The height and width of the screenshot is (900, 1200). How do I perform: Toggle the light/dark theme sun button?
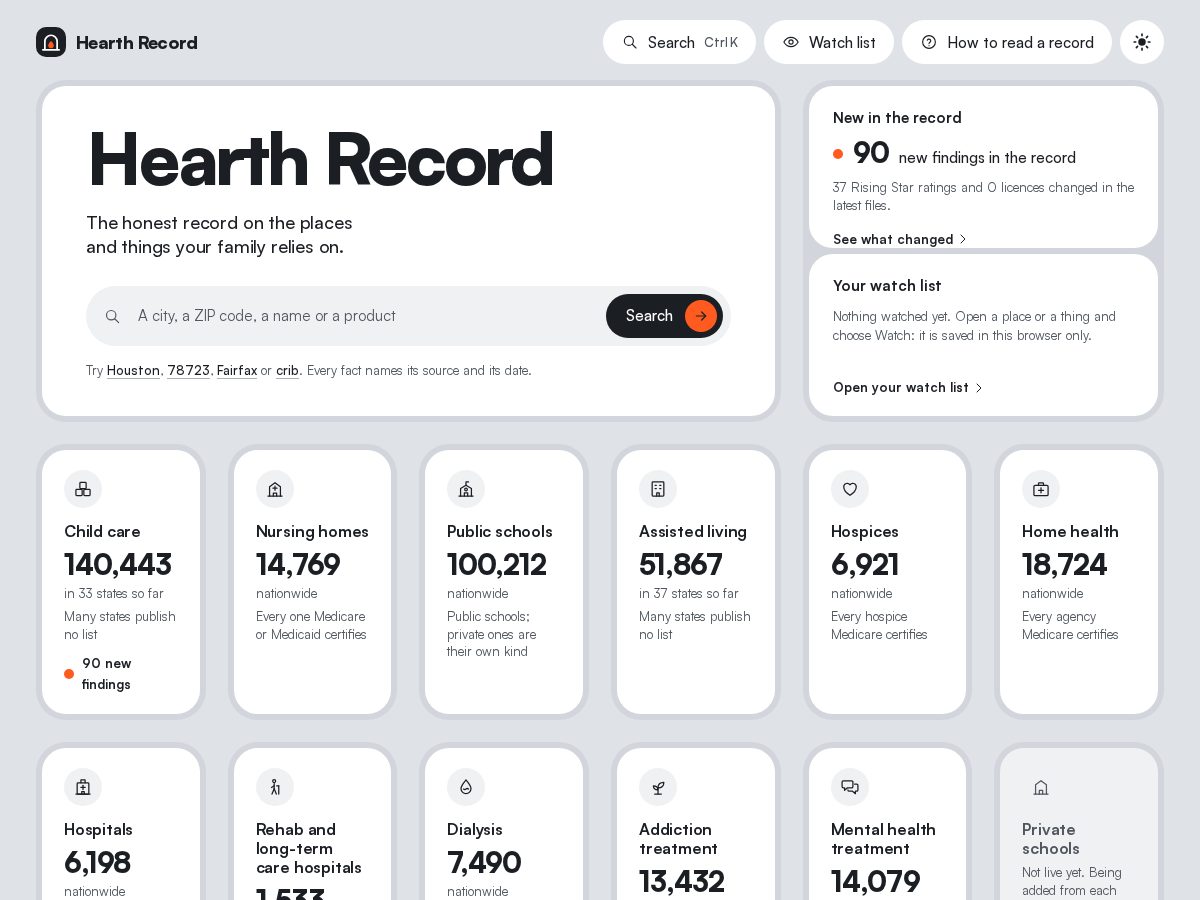coord(1142,42)
